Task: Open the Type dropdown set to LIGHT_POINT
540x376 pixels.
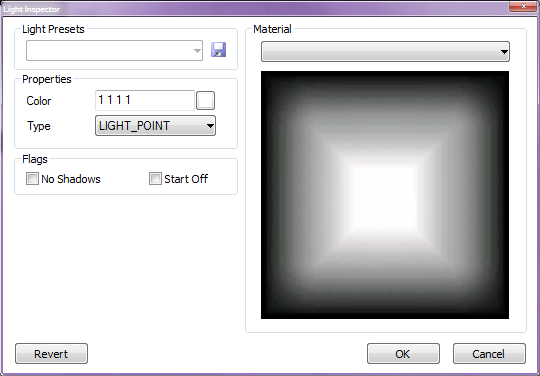Action: [155, 126]
